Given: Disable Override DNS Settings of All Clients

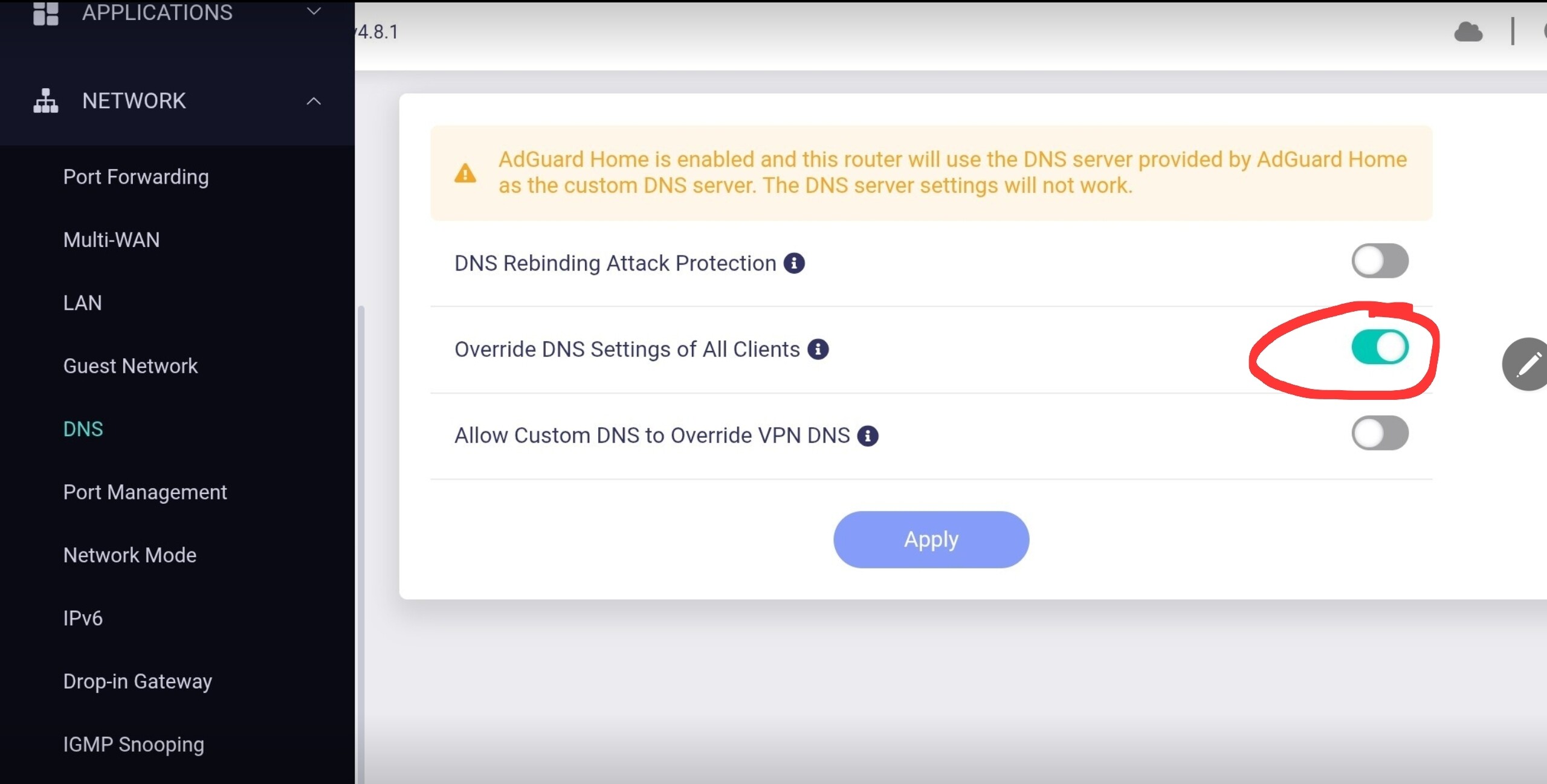Looking at the screenshot, I should coord(1380,347).
